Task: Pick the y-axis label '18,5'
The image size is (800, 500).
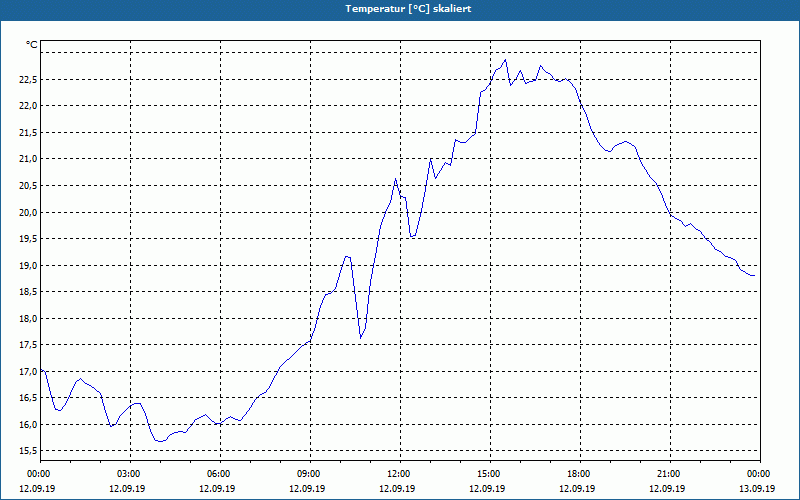Action: point(29,292)
